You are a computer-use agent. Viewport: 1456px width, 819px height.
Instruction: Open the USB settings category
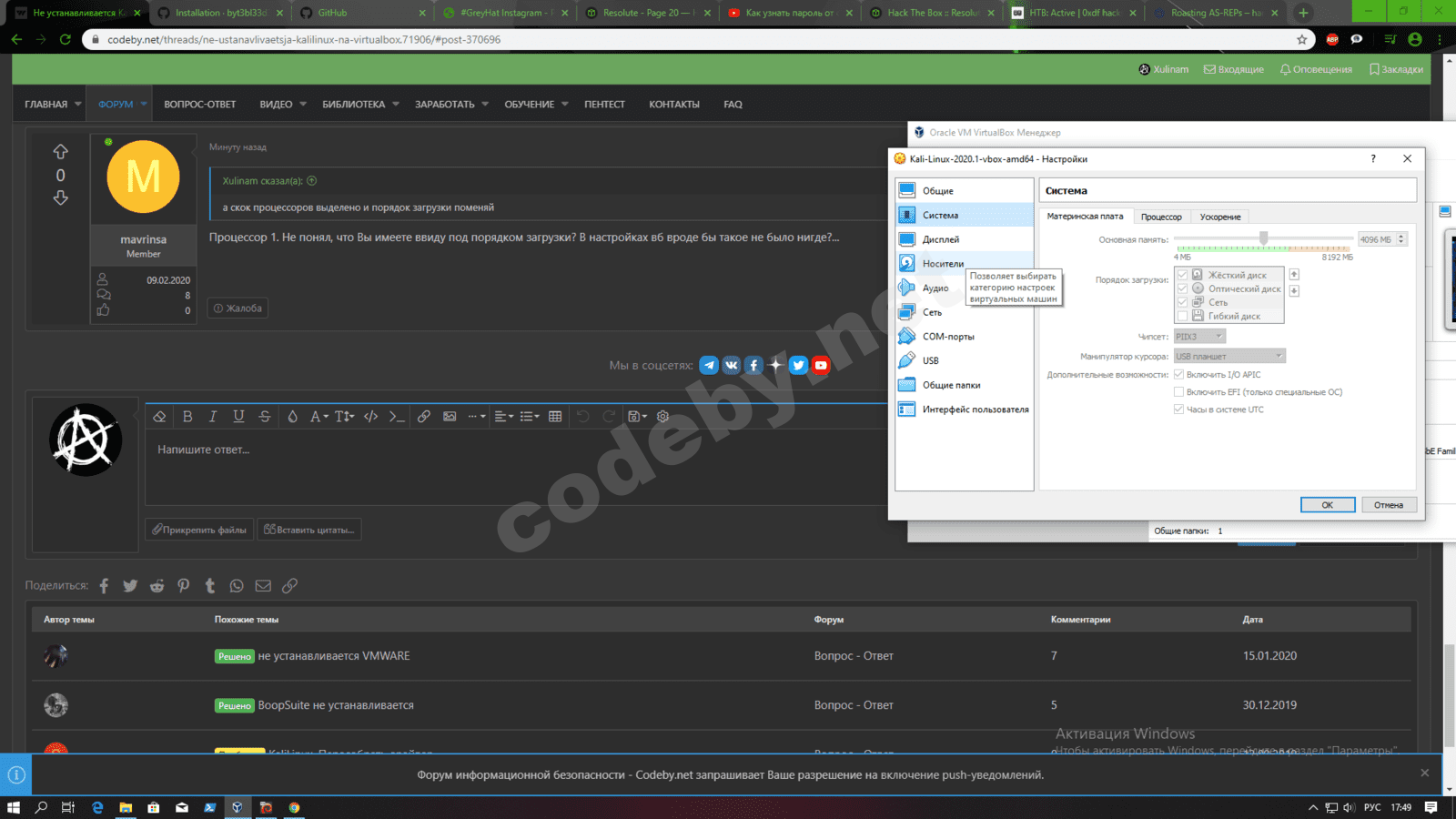click(x=930, y=361)
